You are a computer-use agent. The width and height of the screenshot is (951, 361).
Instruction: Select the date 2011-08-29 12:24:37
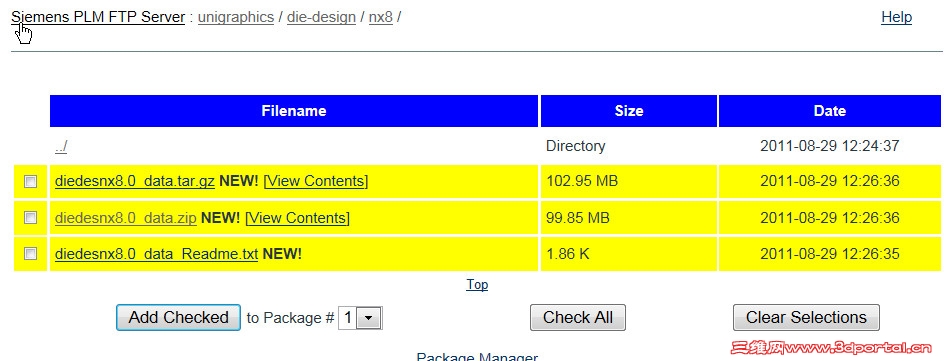click(829, 146)
